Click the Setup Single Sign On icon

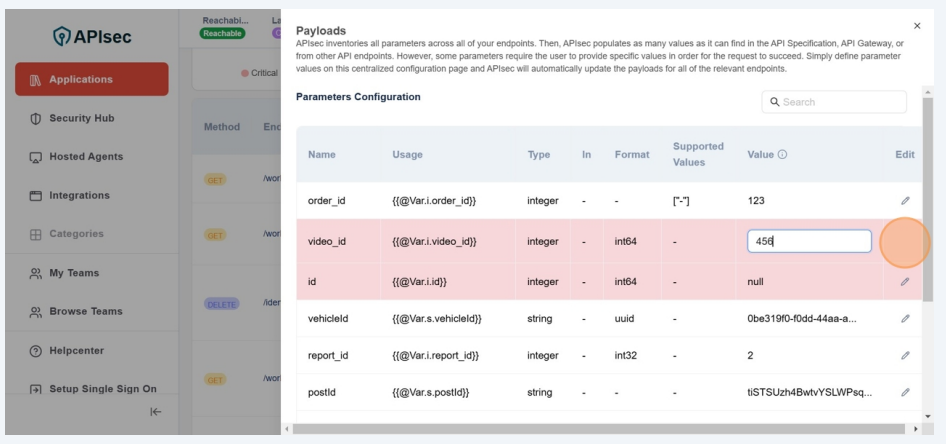(x=36, y=389)
